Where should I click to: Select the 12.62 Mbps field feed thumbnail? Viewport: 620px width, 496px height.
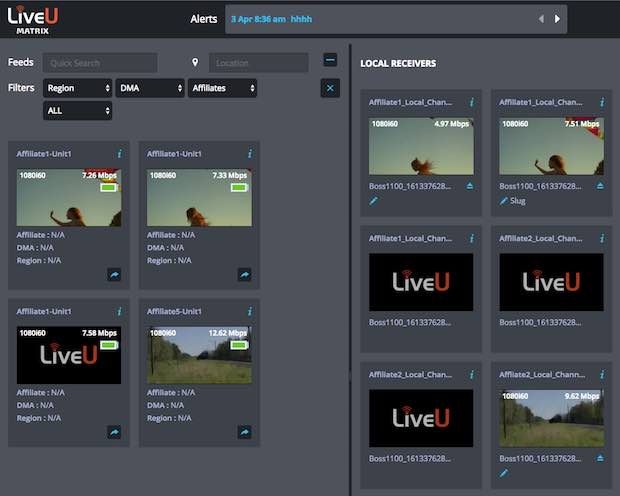[199, 355]
